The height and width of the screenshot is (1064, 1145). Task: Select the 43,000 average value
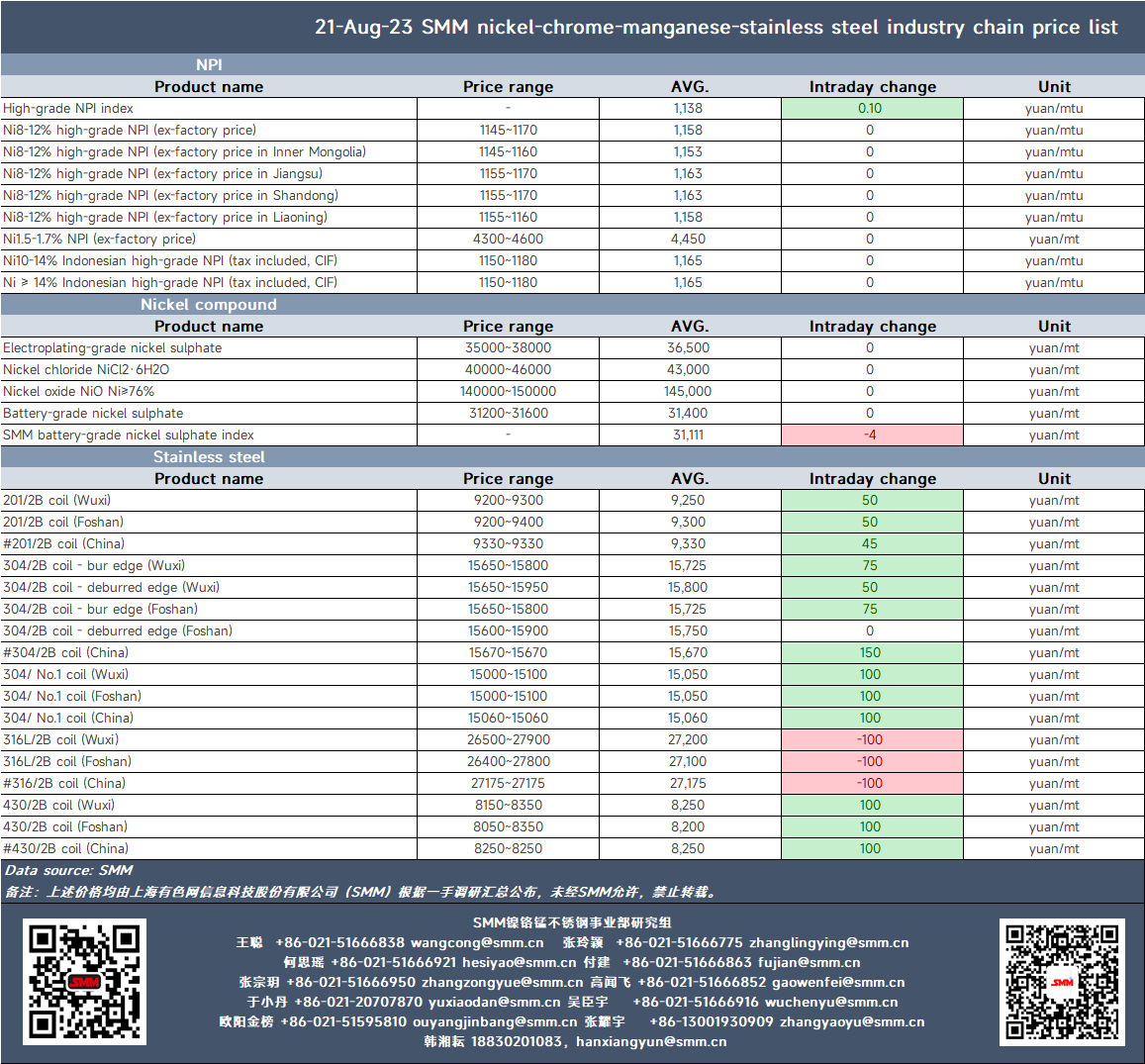tap(688, 369)
